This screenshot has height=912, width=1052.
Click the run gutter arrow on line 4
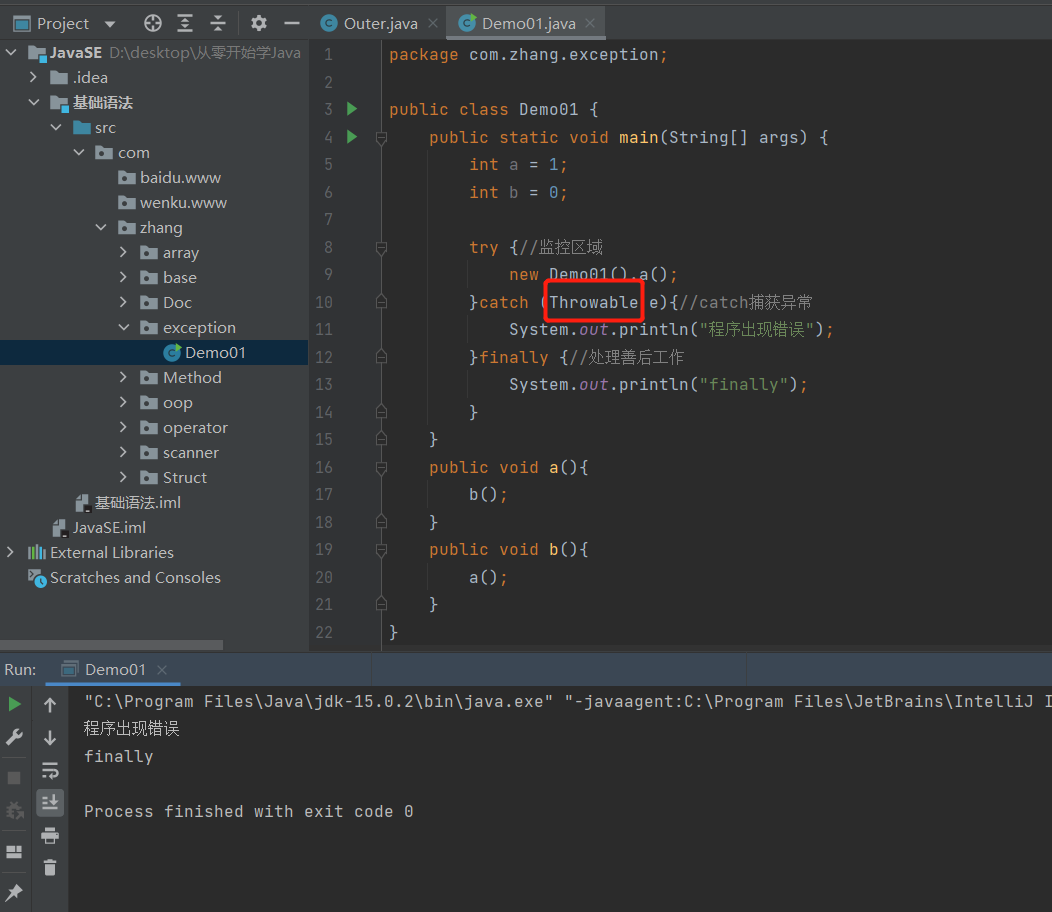coord(352,137)
